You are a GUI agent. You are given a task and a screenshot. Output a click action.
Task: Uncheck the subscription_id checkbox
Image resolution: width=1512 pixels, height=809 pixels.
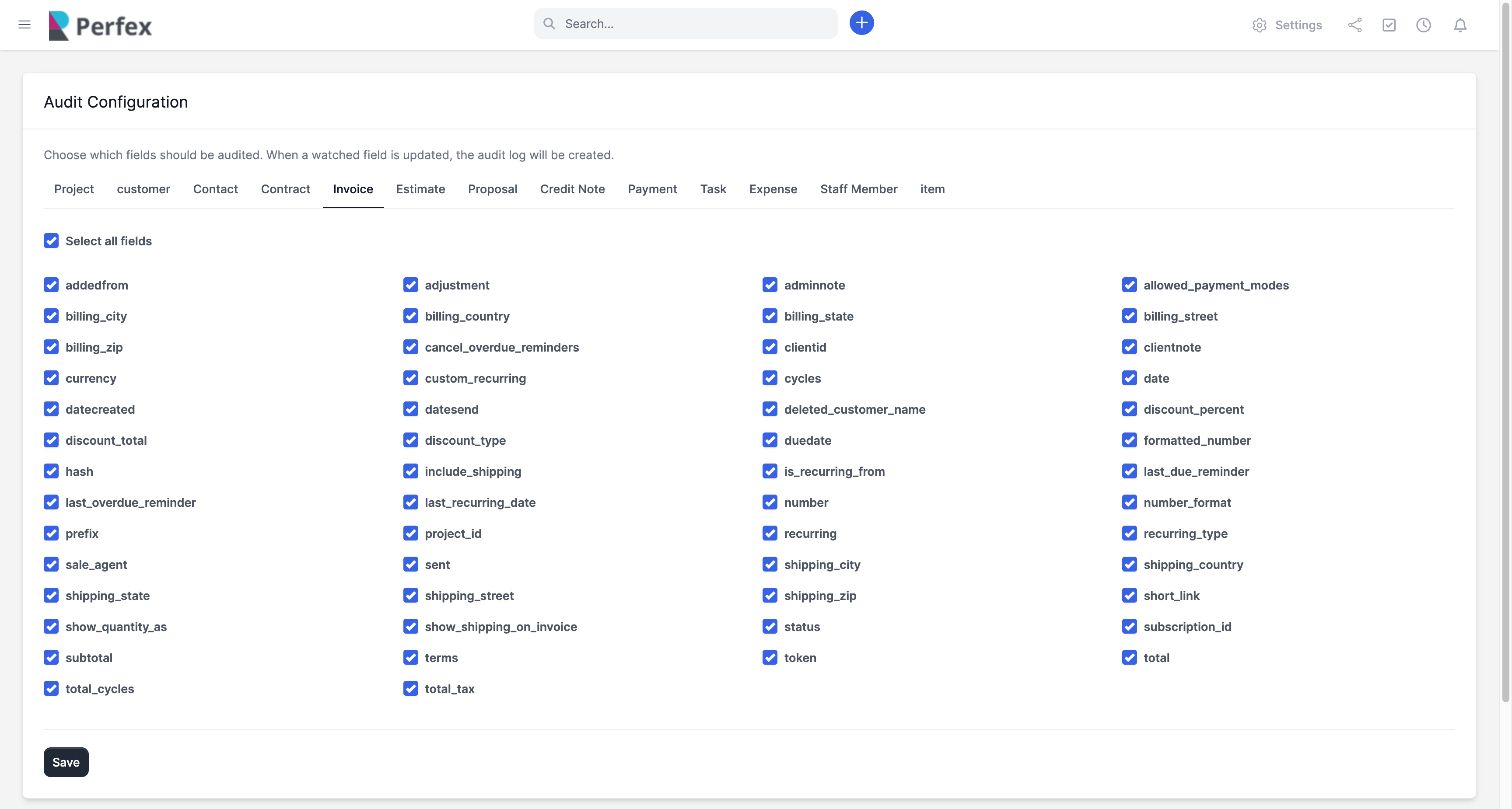coord(1129,627)
